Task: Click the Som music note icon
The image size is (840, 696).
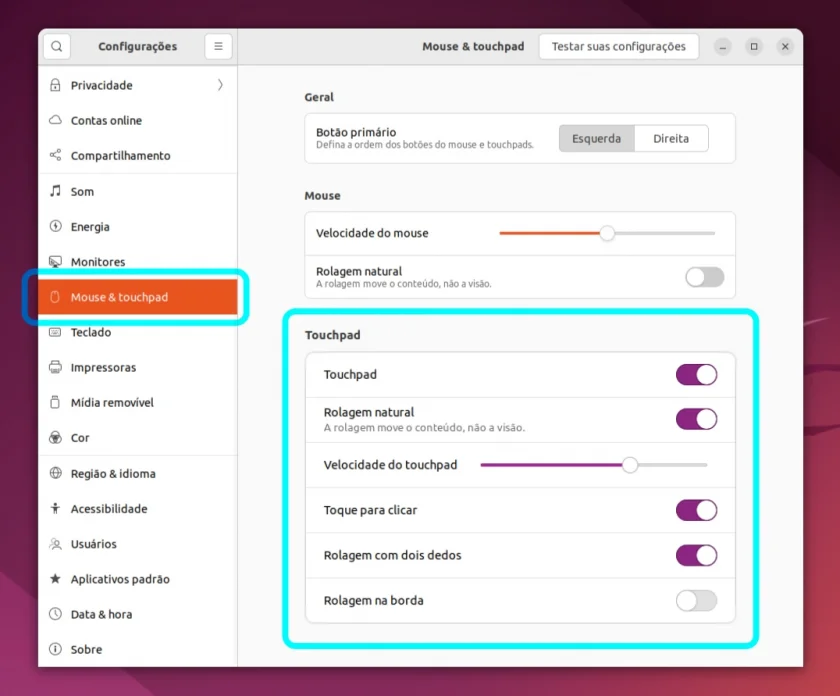Action: point(55,191)
